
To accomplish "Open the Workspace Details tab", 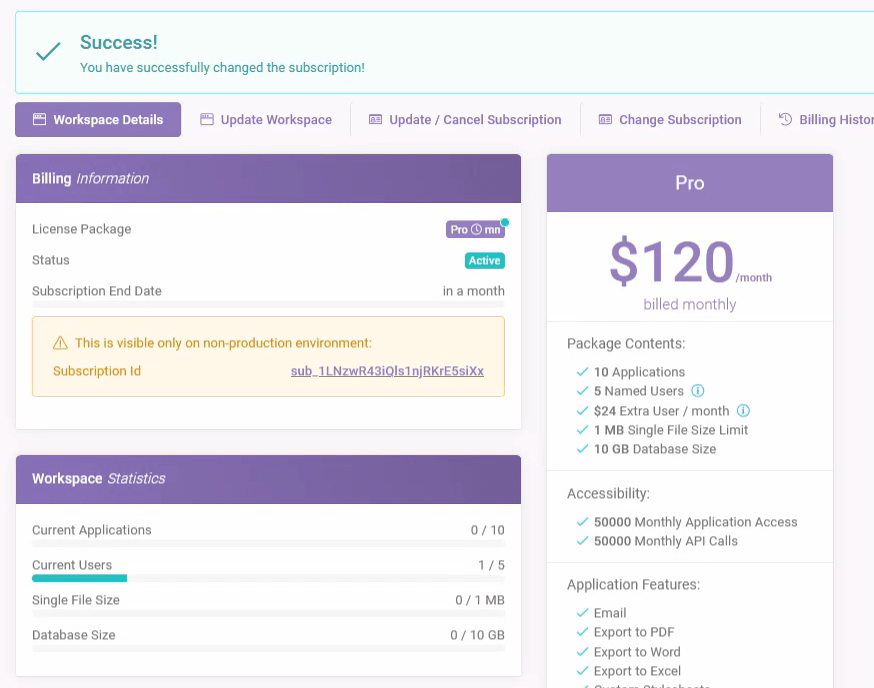I will 98,119.
